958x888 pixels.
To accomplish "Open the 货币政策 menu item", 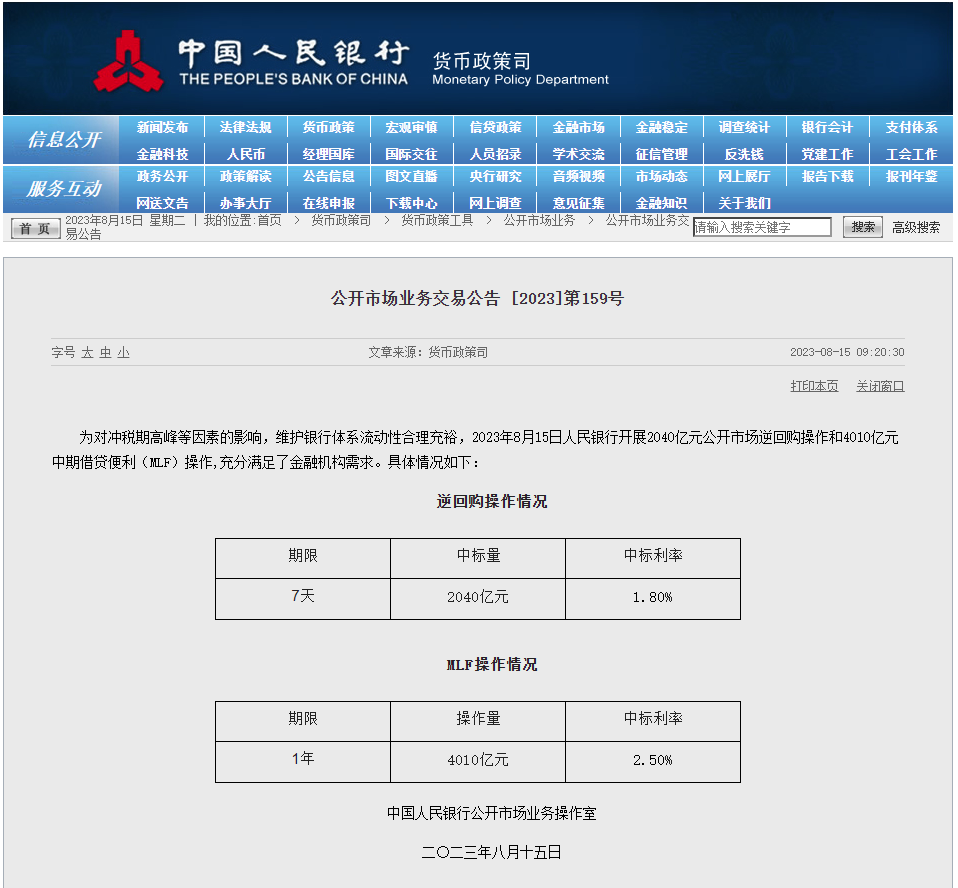I will [328, 128].
